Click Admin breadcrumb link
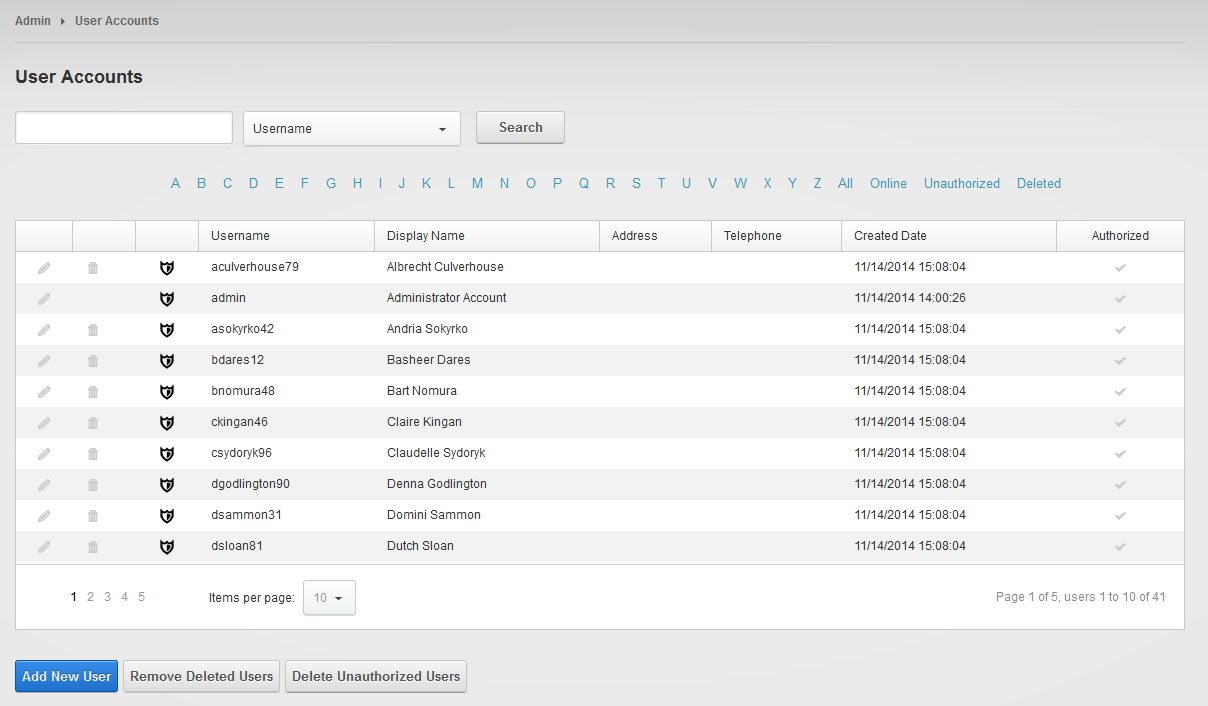Viewport: 1208px width, 706px height. pos(33,20)
